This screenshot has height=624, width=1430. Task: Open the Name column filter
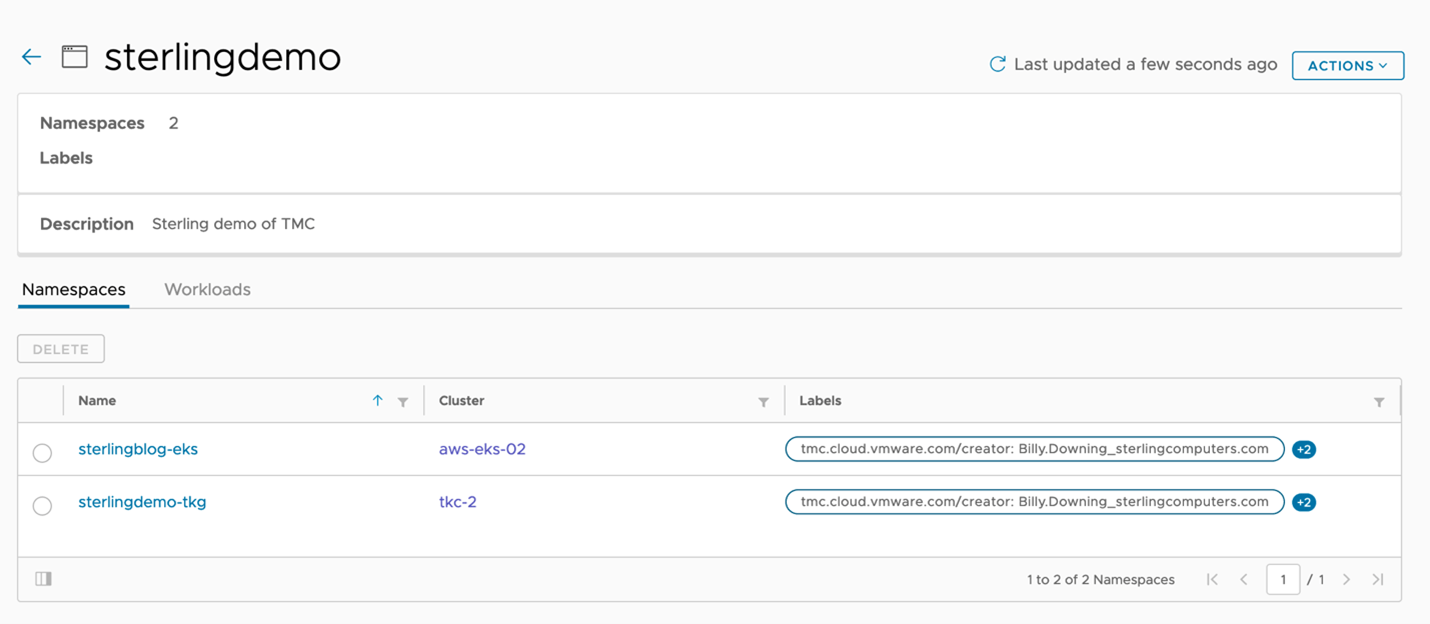coord(403,402)
